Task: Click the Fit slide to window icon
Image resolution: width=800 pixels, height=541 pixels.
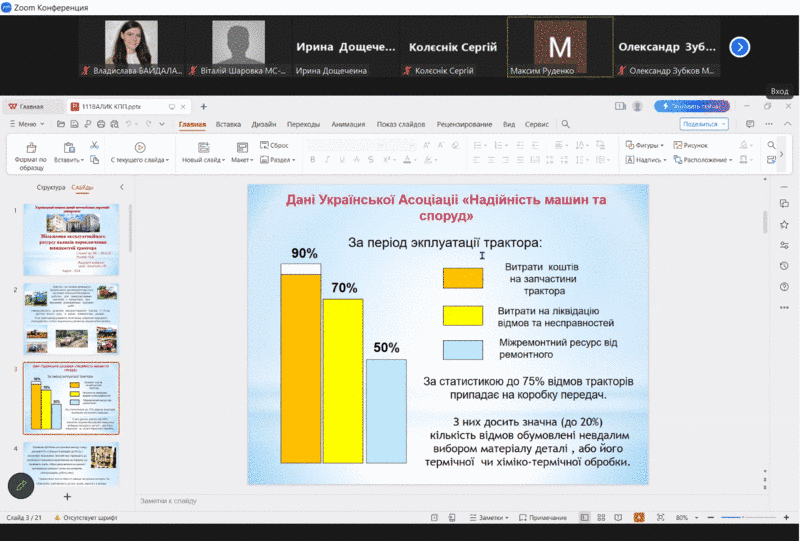Action: pyautogui.click(x=660, y=518)
